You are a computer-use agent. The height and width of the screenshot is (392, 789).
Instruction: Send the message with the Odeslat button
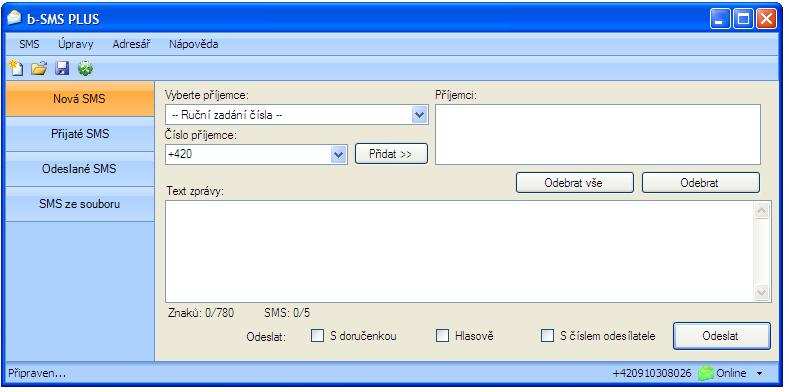[x=722, y=336]
